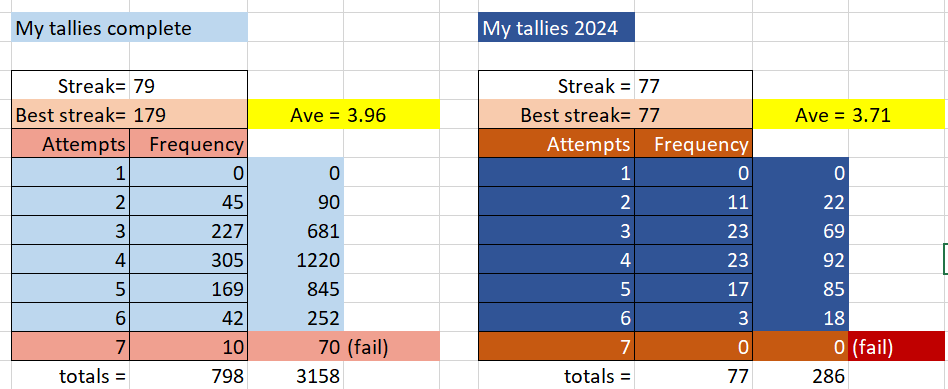Click the red '(fail)' cell in 2024 table
The width and height of the screenshot is (948, 389).
tap(897, 347)
